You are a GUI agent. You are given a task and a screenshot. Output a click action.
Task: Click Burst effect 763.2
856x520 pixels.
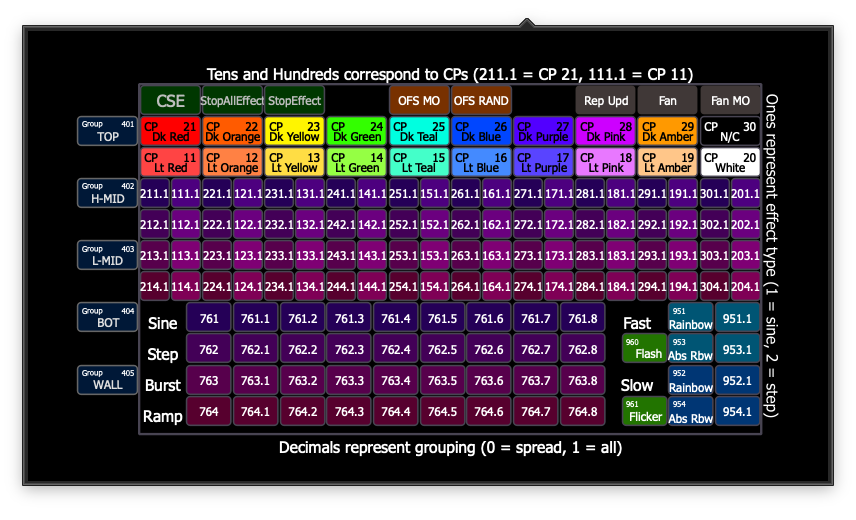(302, 380)
